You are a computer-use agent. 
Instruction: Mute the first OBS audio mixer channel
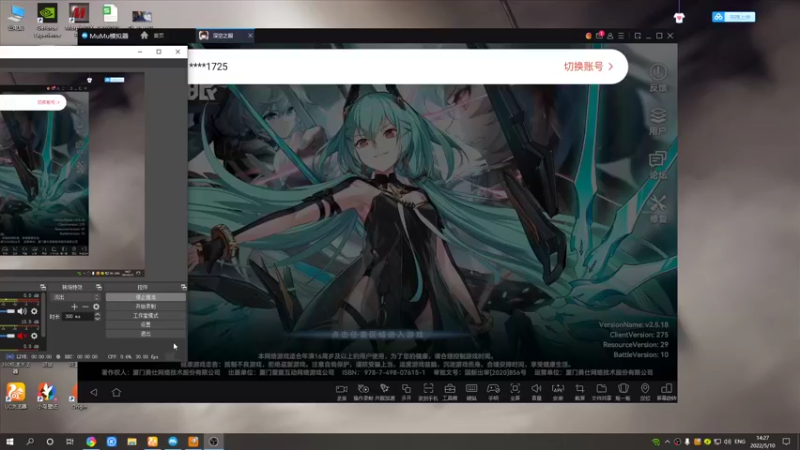click(21, 311)
